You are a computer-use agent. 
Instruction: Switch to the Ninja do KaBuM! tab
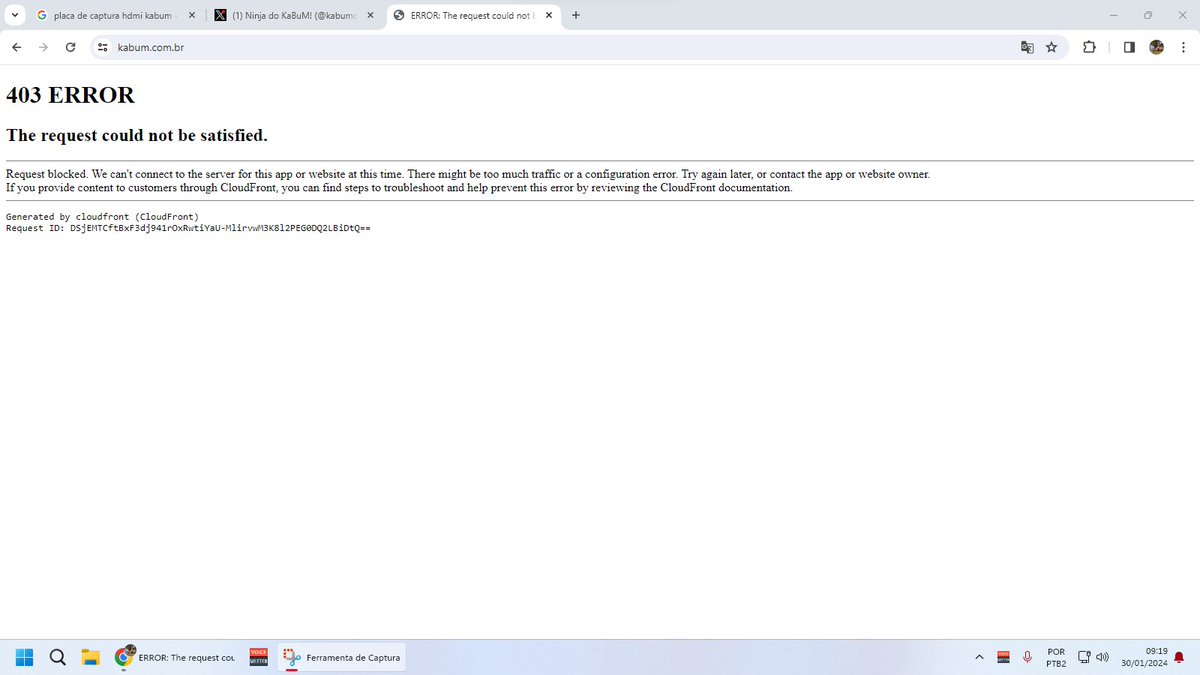pyautogui.click(x=292, y=15)
